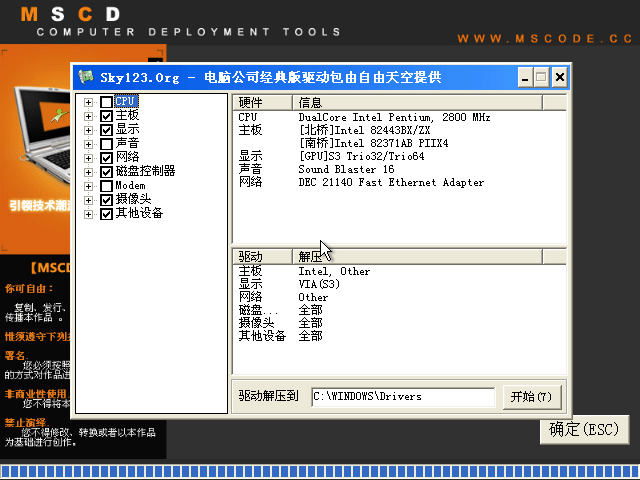This screenshot has height=480, width=640.
Task: Select the 显示 tree label
Action: (x=127, y=129)
